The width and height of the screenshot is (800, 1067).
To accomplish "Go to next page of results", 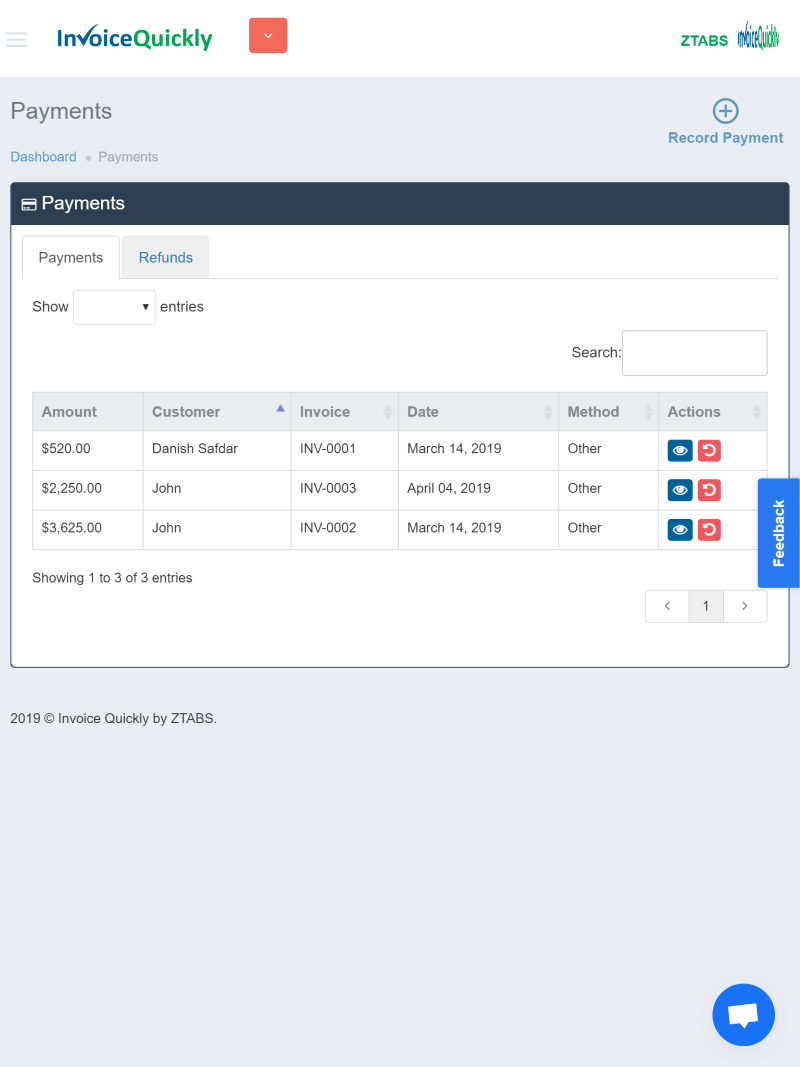I will point(744,606).
